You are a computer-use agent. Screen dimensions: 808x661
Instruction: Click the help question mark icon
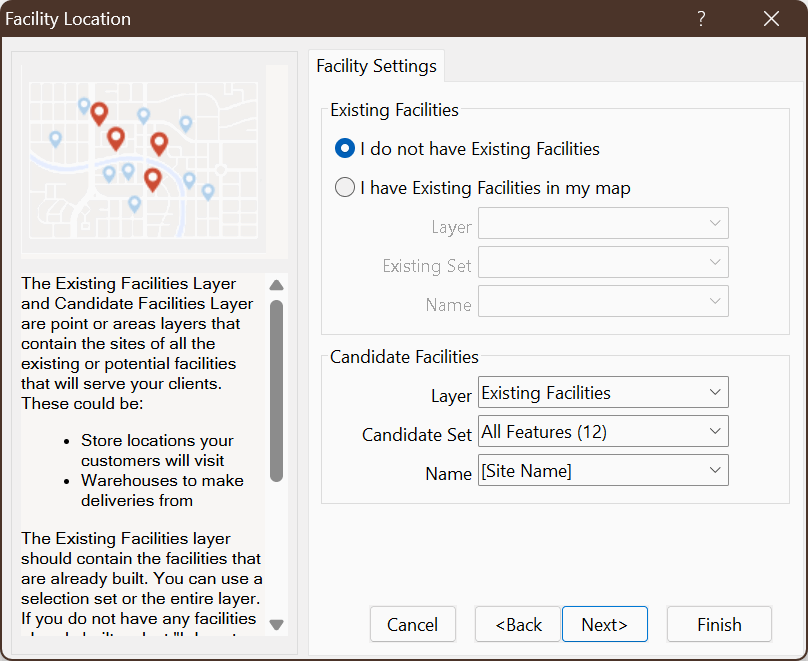click(701, 19)
